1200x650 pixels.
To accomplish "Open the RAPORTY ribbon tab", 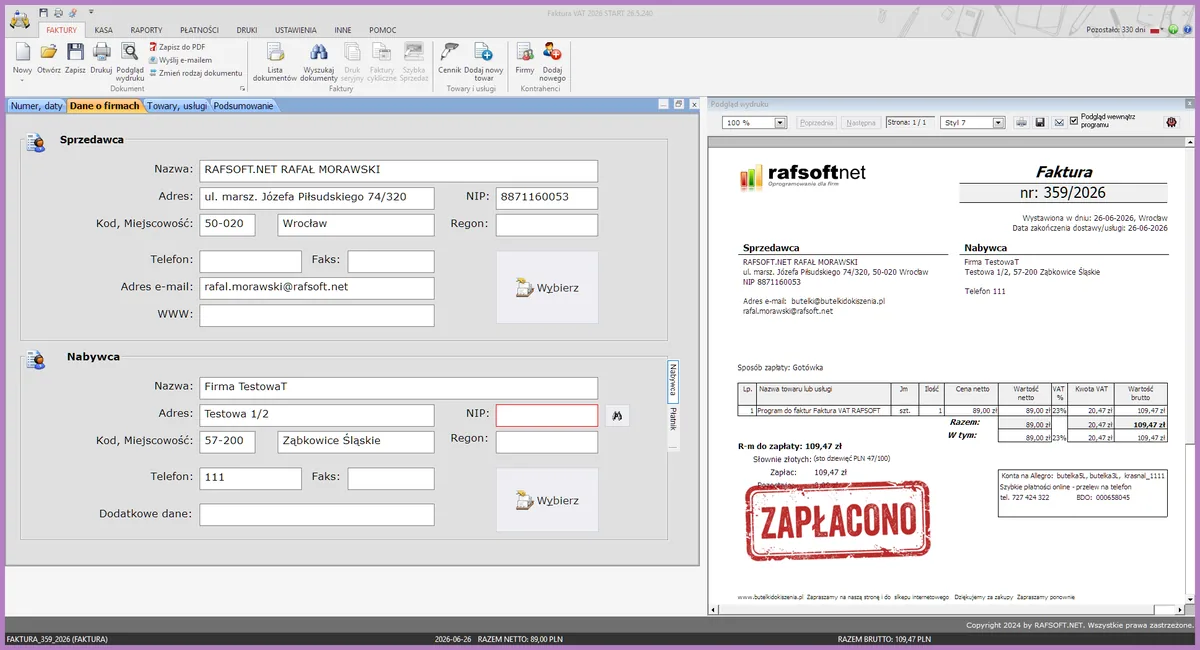I will (146, 30).
